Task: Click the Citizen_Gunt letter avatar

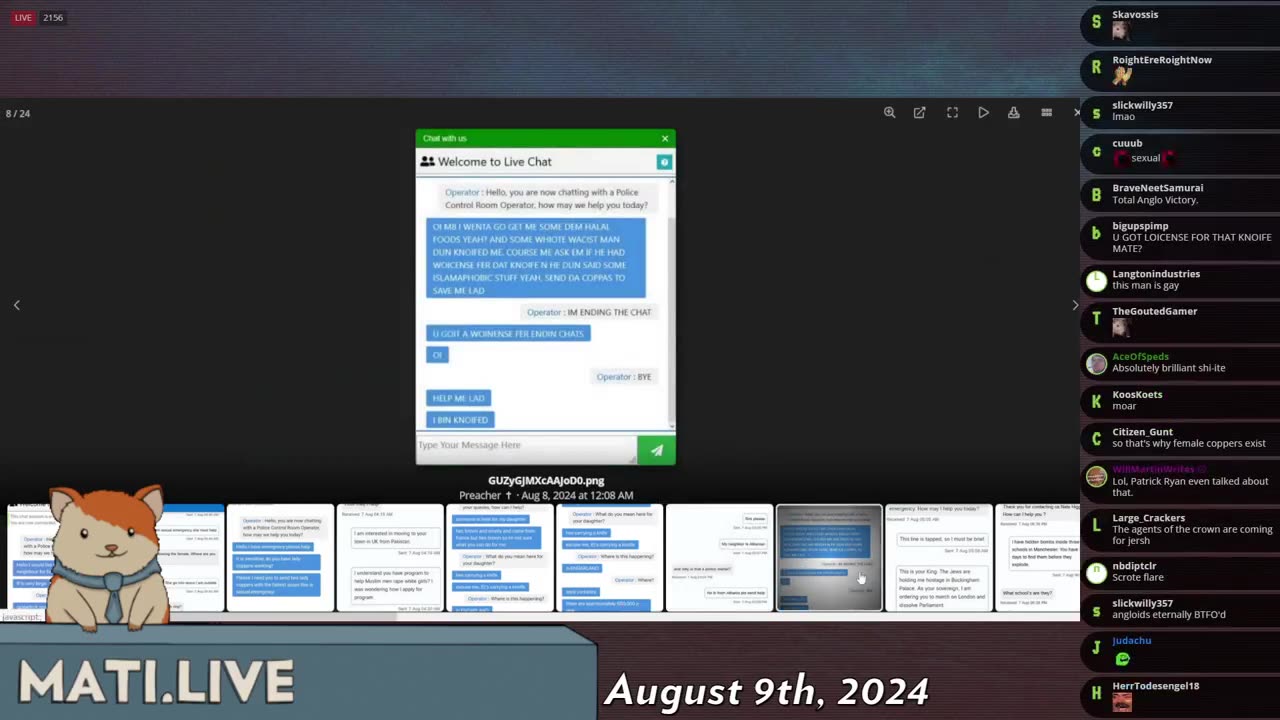Action: click(1096, 439)
